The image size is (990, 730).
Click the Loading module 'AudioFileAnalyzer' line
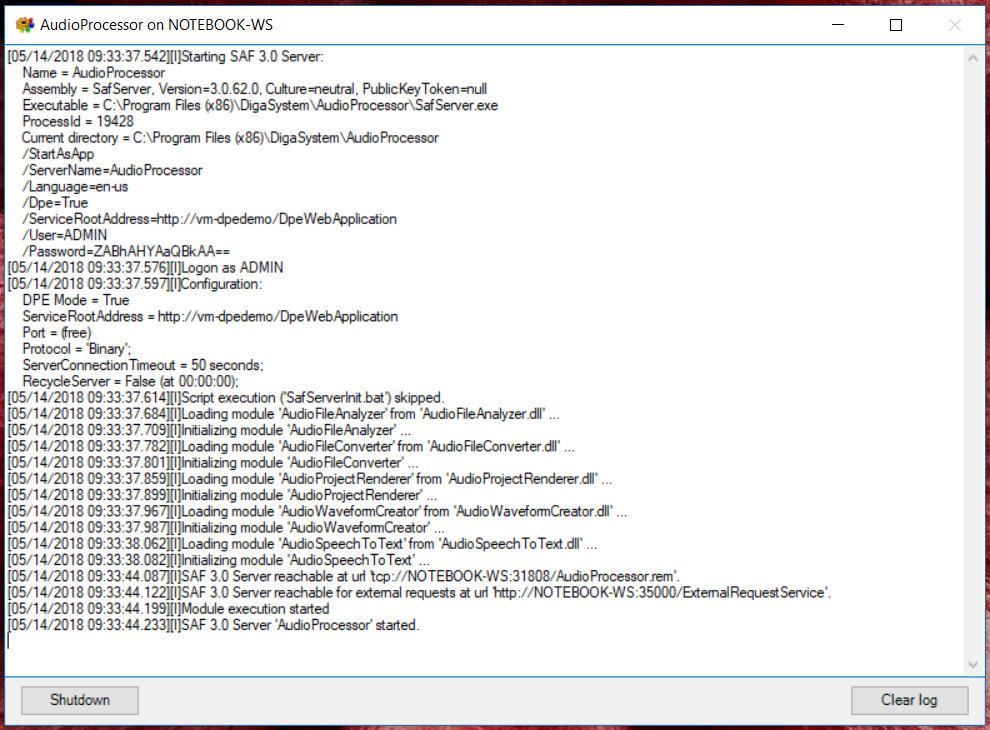pos(370,414)
